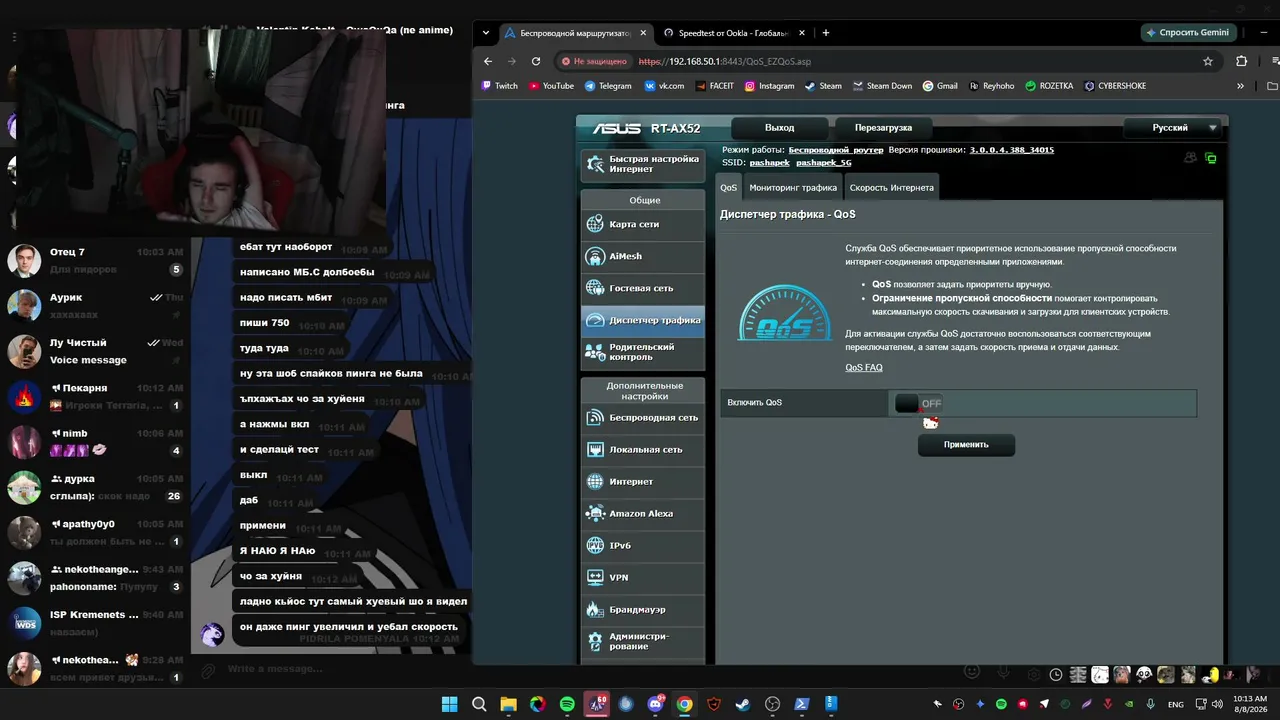The image size is (1280, 720).
Task: Go back in browser history
Action: tap(488, 61)
